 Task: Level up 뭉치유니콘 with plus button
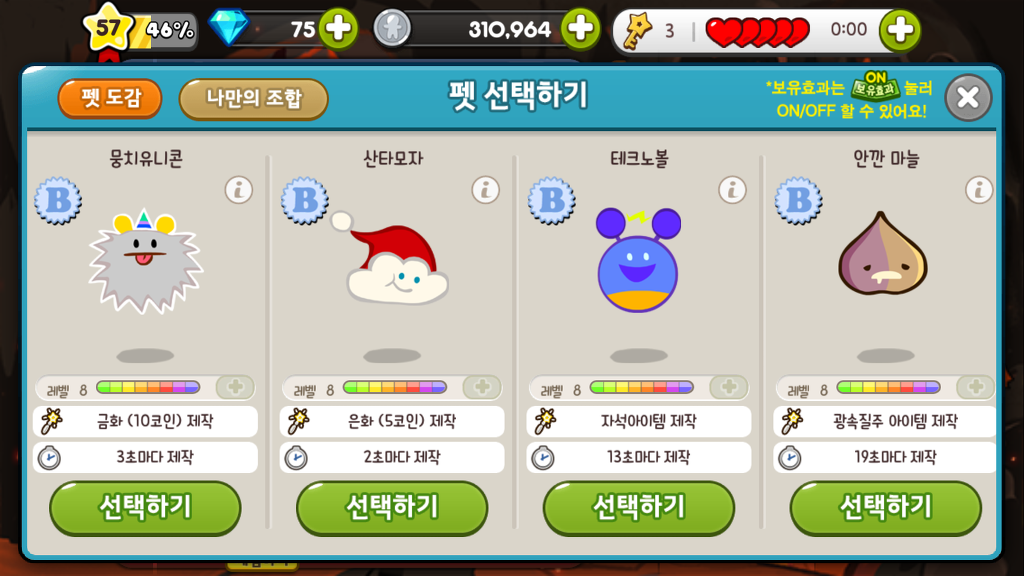[x=235, y=387]
